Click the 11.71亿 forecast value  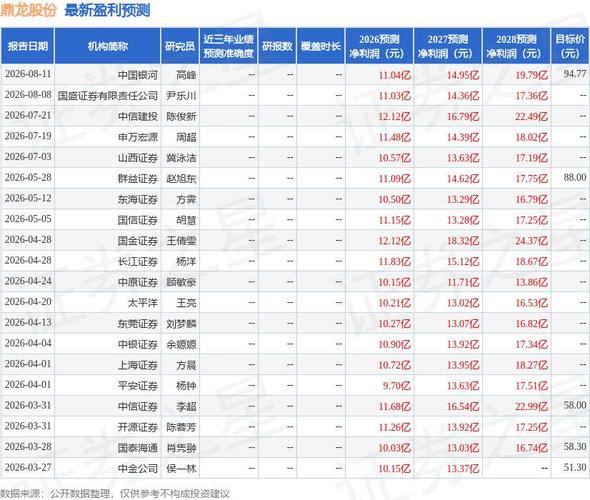point(463,282)
